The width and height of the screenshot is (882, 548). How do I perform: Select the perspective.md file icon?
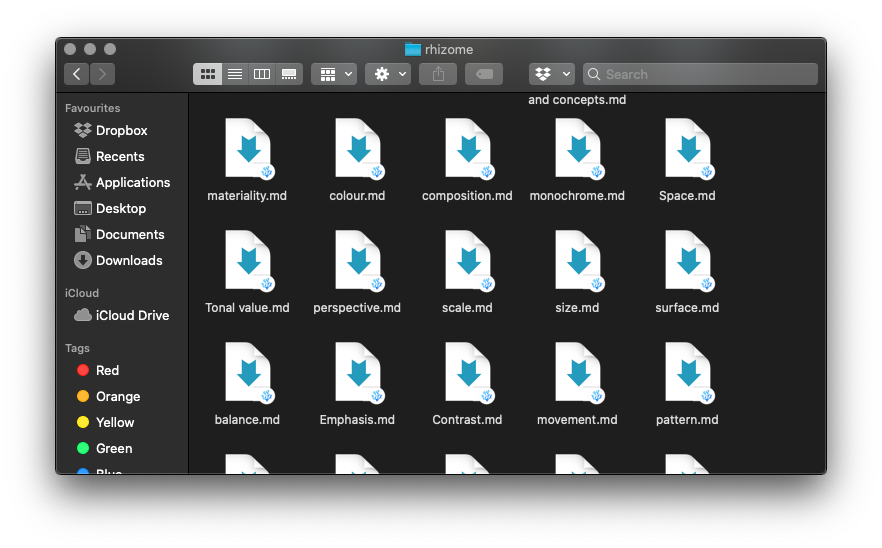click(358, 261)
